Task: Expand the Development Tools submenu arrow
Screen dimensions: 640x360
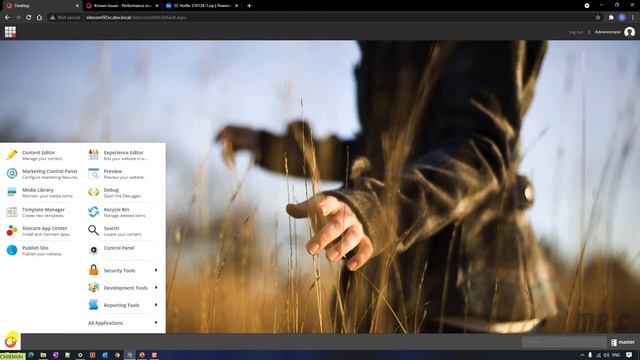Action: pyautogui.click(x=156, y=288)
